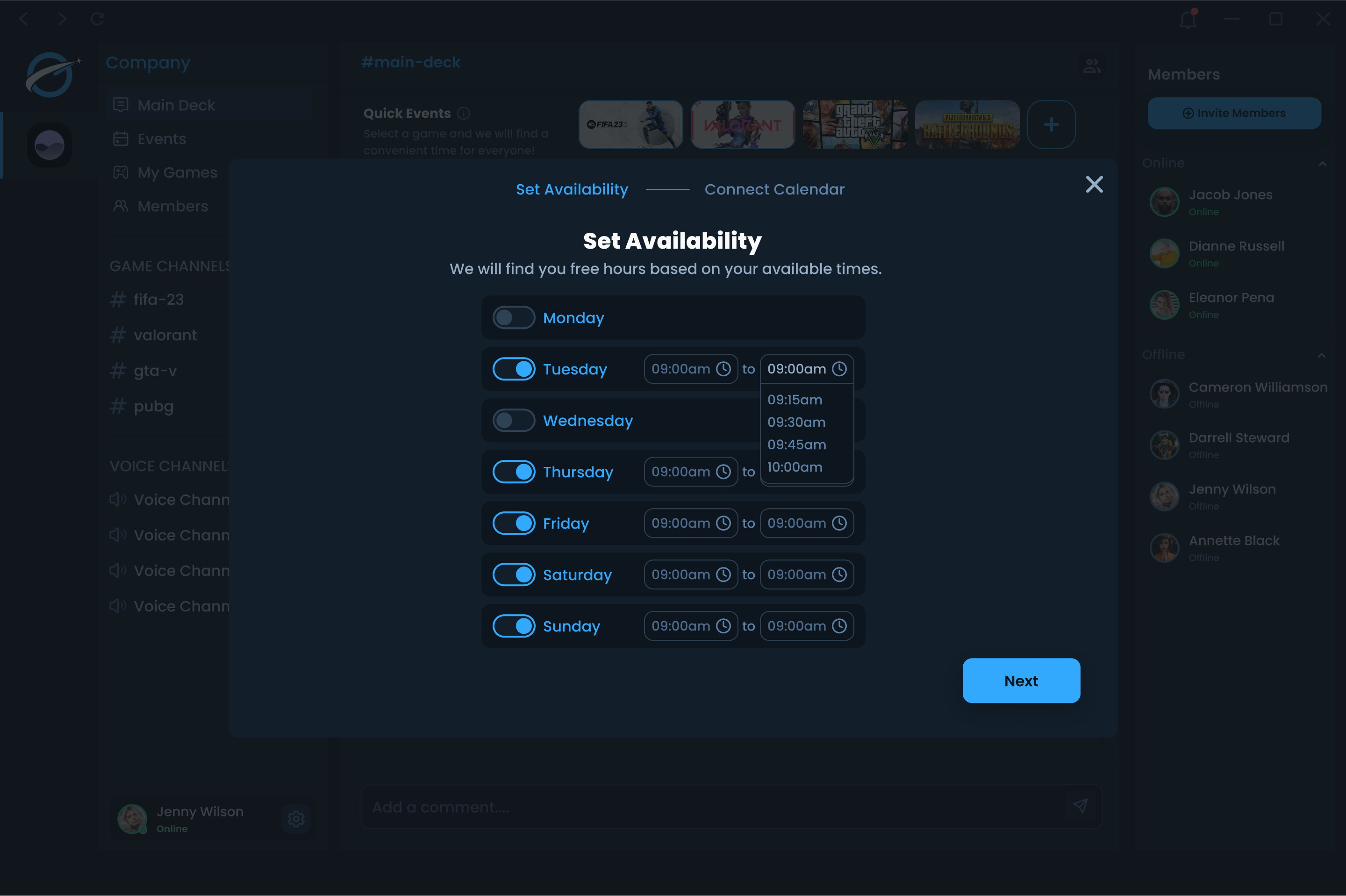The image size is (1346, 896).
Task: Go to Connect Calendar step
Action: pos(774,189)
